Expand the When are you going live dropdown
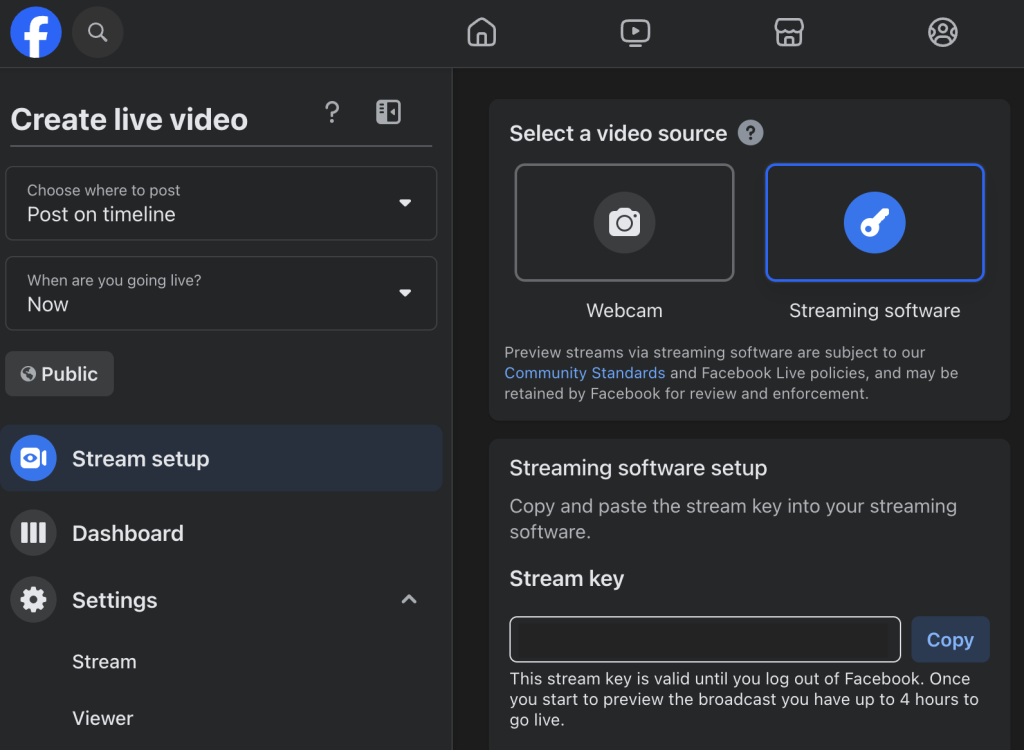The width and height of the screenshot is (1024, 750). 221,293
